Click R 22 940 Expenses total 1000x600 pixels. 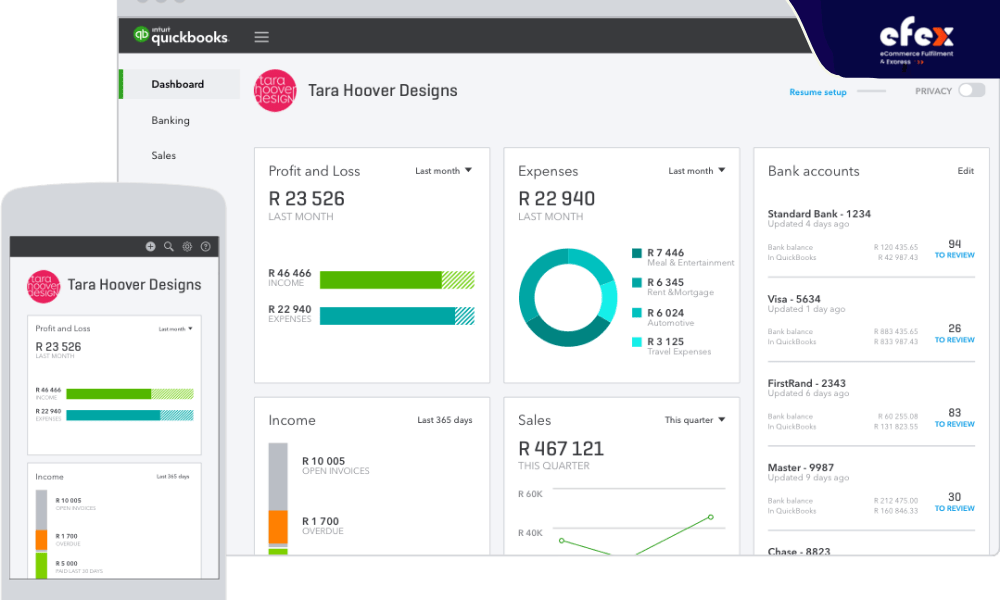556,199
